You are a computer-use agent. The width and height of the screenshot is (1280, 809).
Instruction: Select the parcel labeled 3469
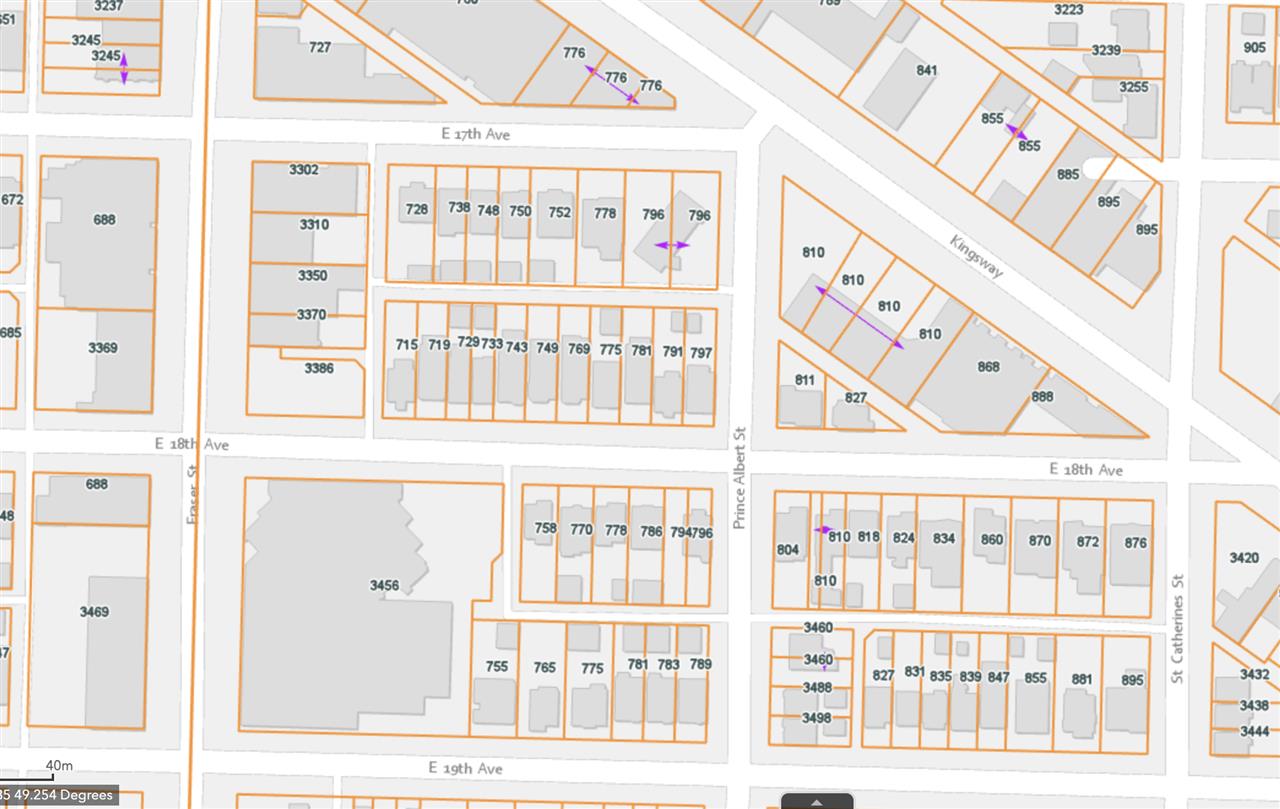coord(95,611)
